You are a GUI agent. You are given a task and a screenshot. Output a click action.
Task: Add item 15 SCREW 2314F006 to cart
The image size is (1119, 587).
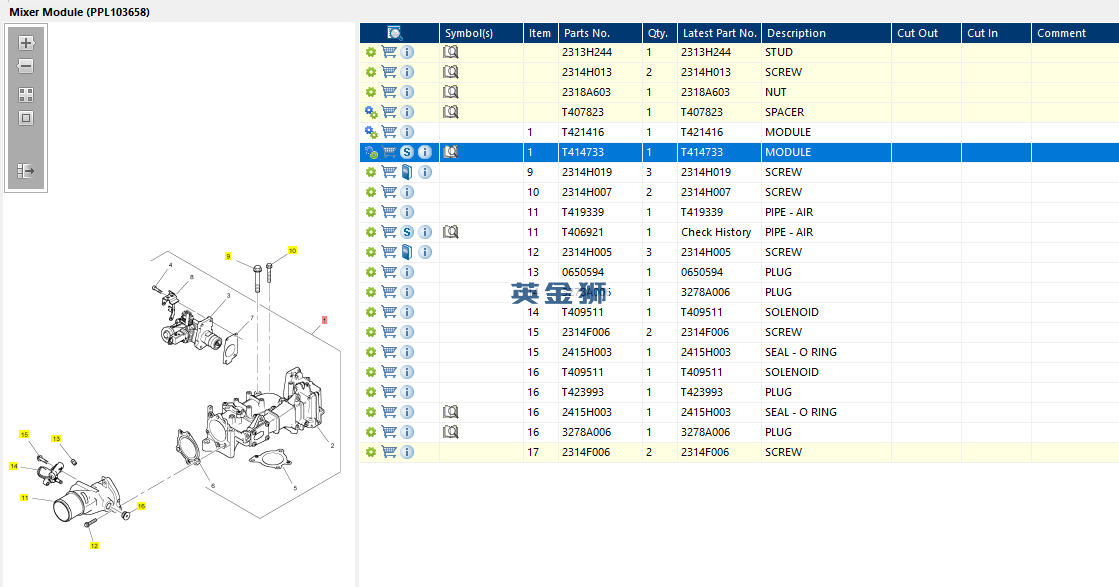point(389,332)
